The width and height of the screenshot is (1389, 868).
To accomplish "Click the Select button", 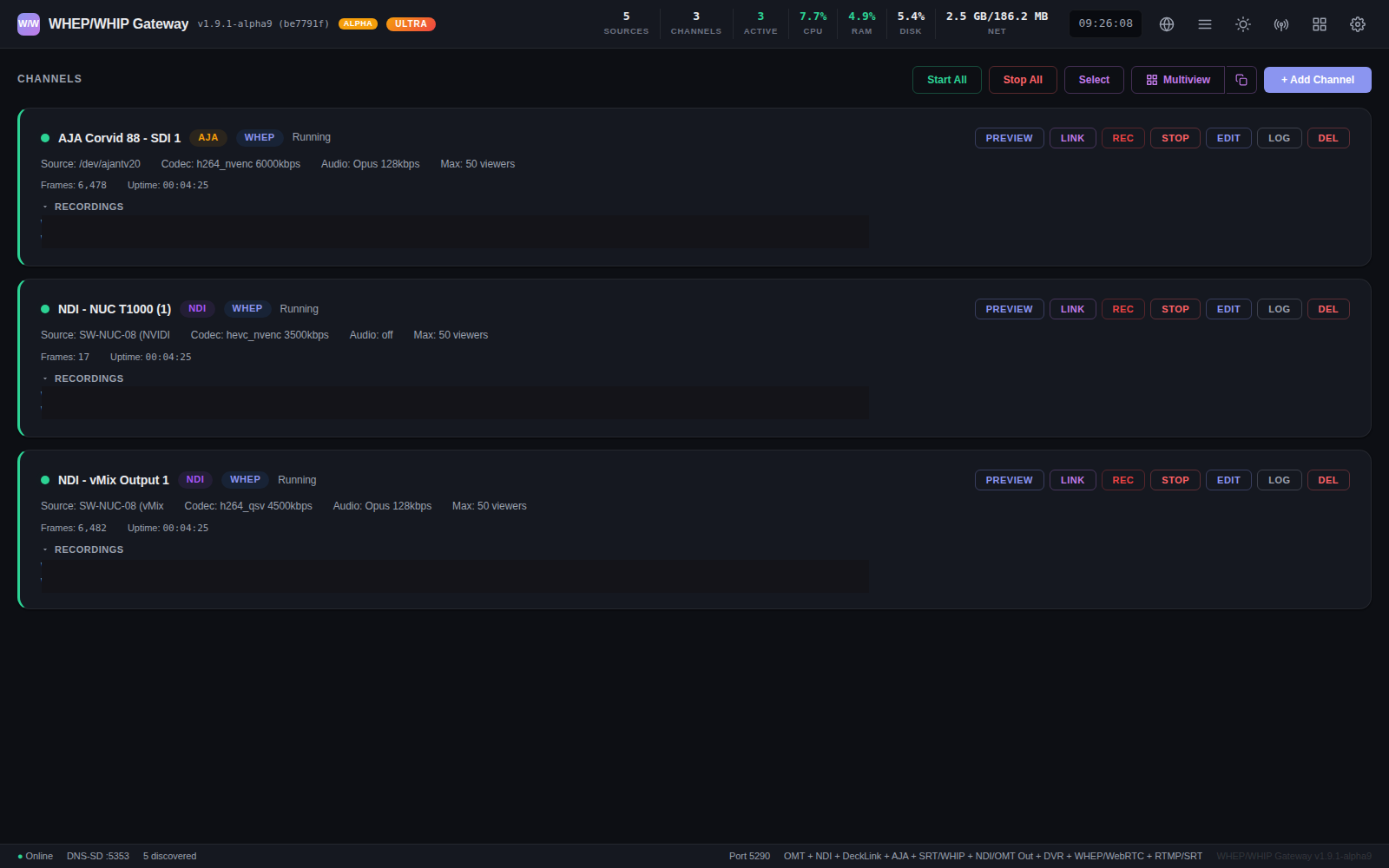I will pos(1094,80).
